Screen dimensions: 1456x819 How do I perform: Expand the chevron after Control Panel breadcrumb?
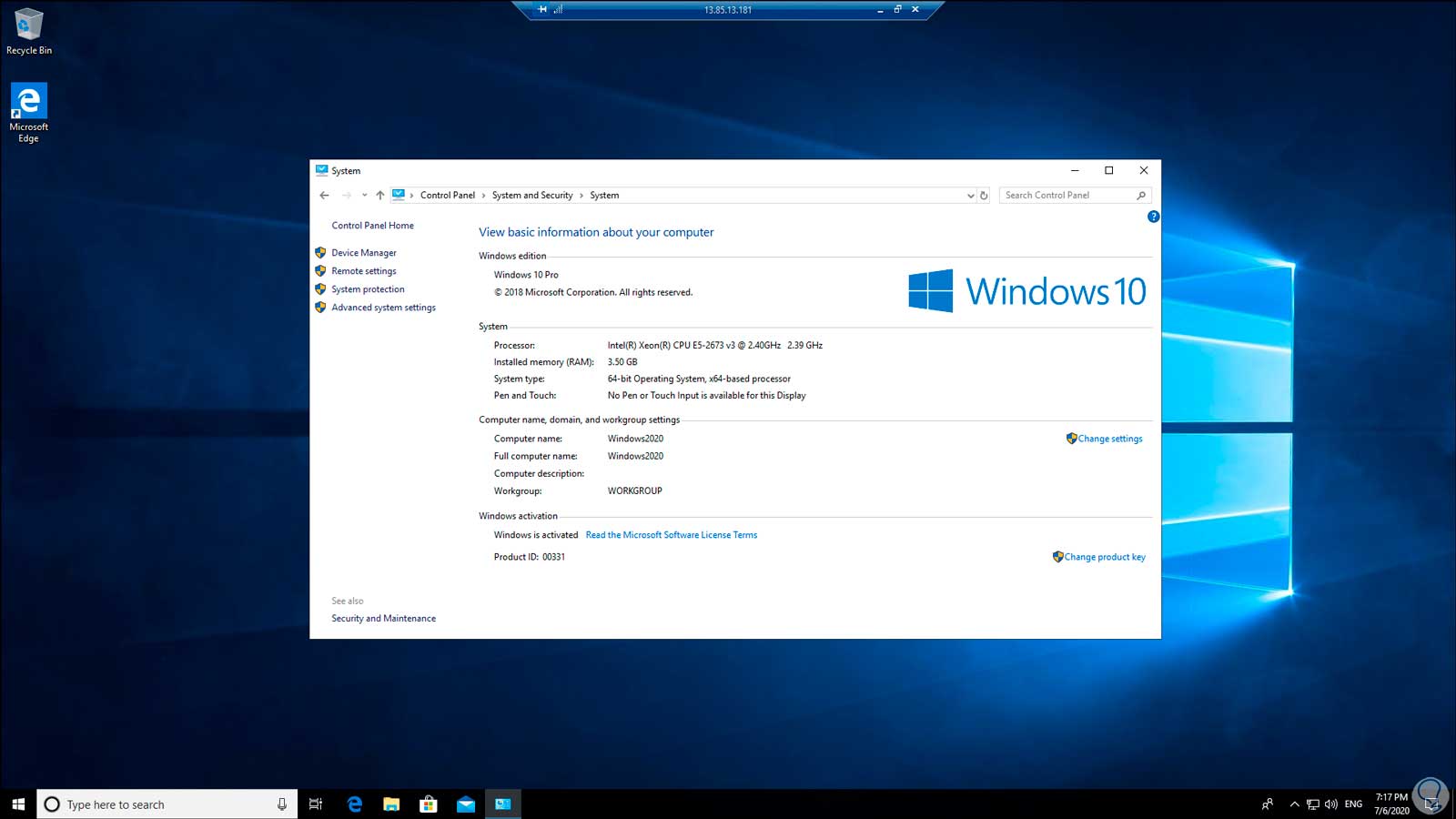tap(483, 196)
